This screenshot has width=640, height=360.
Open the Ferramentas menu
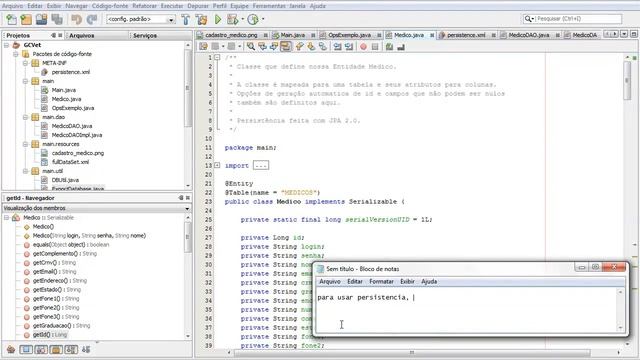click(x=269, y=6)
